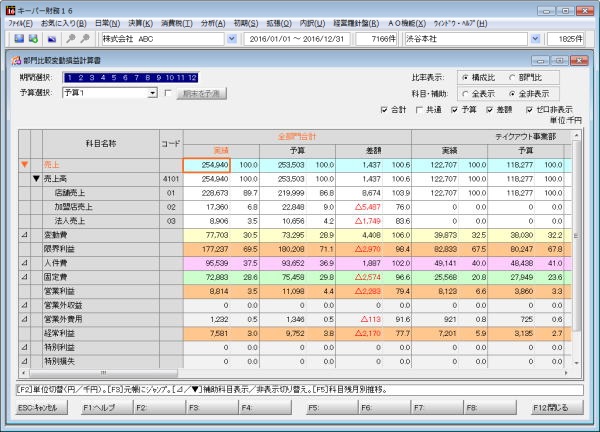Click month 12 in the 期間選択 strip
The image size is (600, 432).
click(x=192, y=78)
